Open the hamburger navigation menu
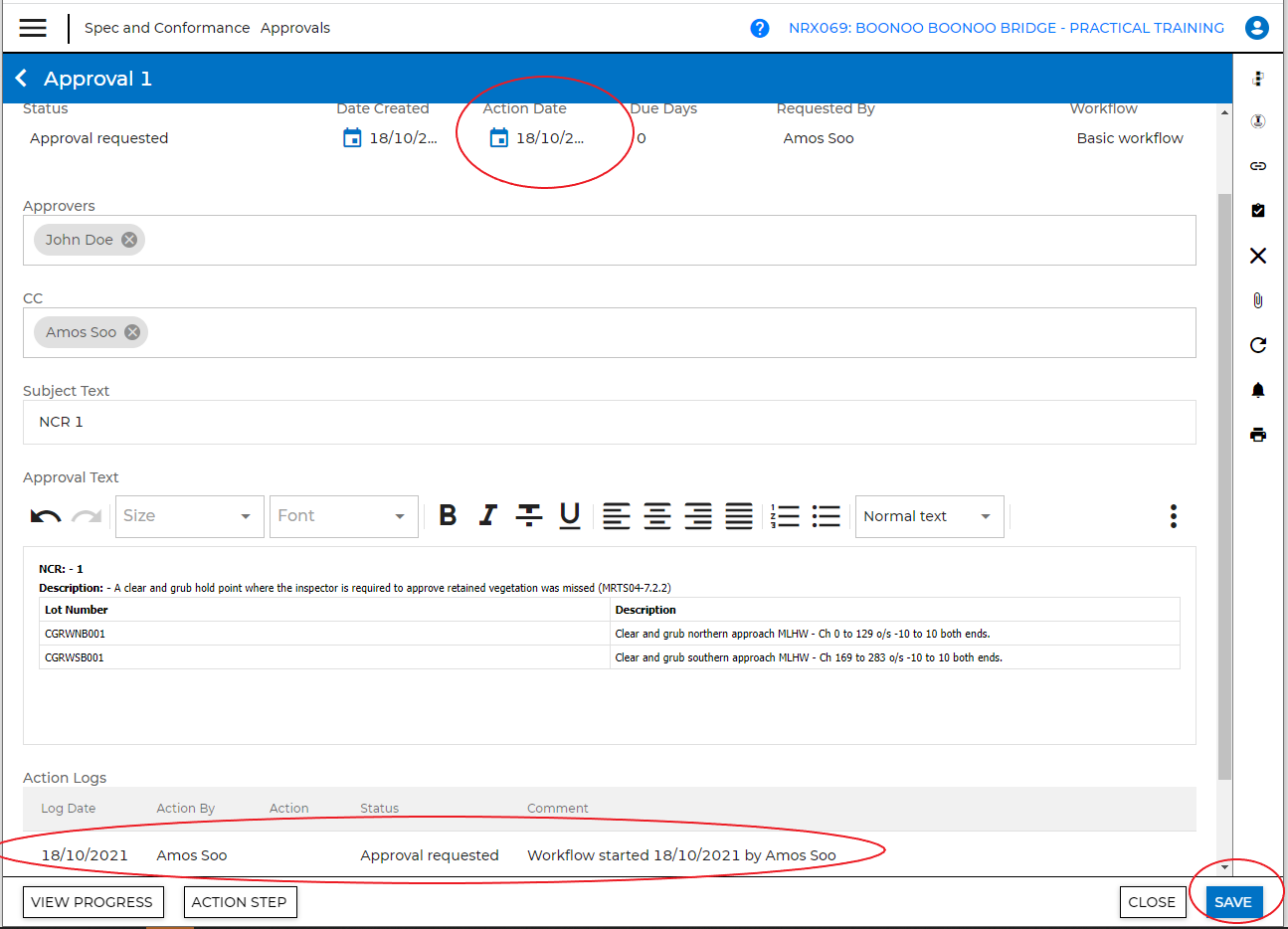1288x929 pixels. tap(33, 28)
